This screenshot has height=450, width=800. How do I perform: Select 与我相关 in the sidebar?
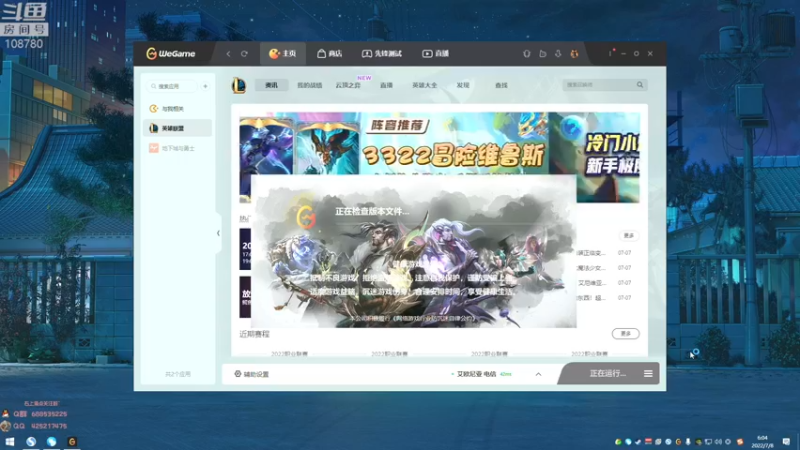pyautogui.click(x=178, y=109)
